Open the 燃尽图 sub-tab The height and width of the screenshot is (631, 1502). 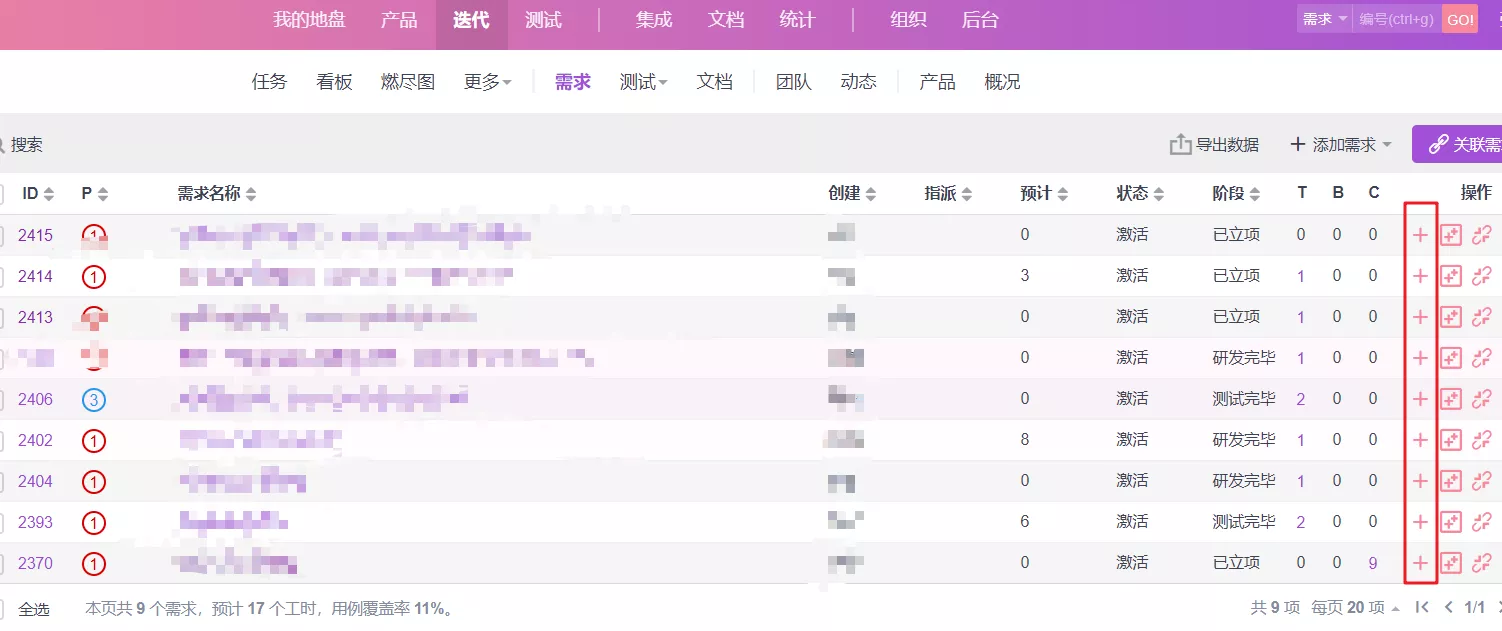coord(408,82)
